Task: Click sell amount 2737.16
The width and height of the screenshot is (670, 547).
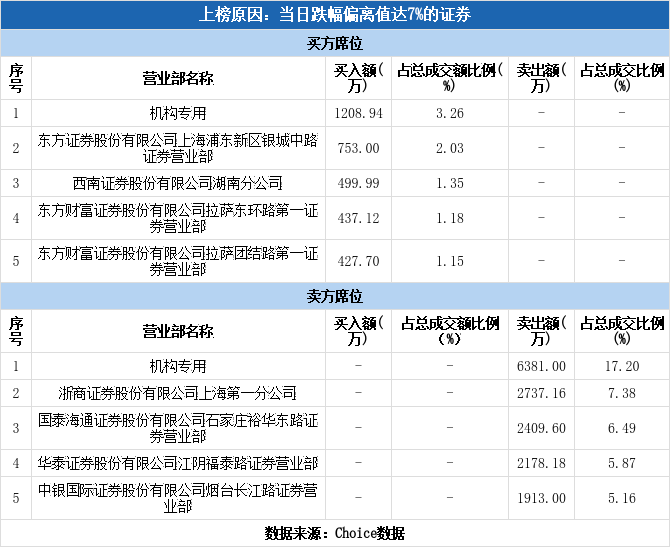Action: pos(541,393)
